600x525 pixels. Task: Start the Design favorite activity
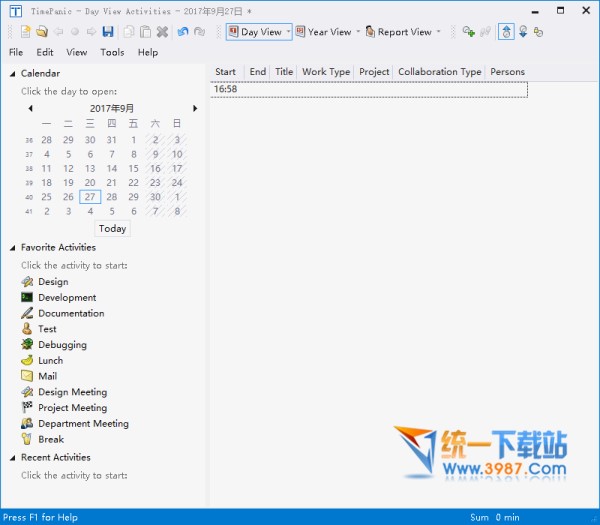point(45,282)
